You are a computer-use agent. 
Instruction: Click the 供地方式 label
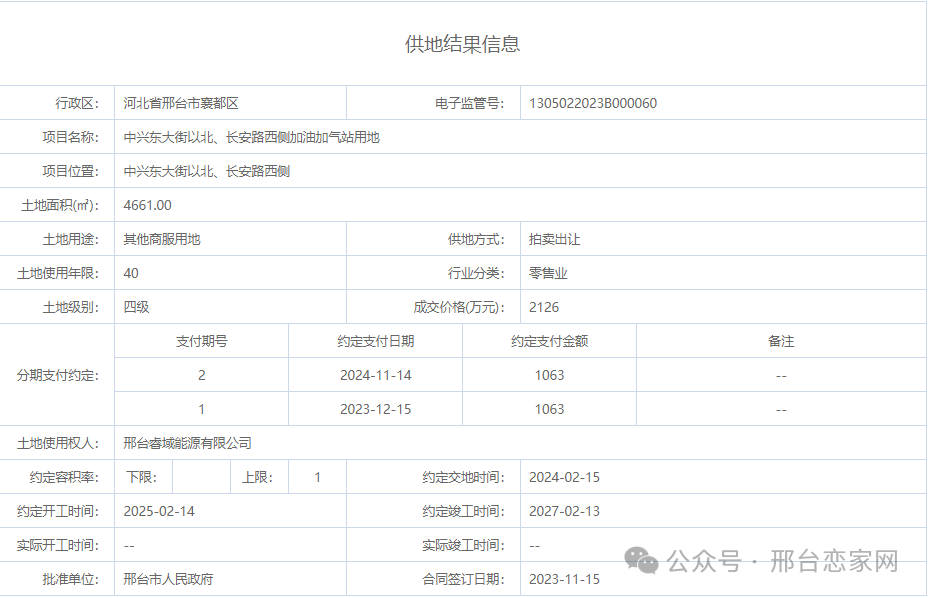pyautogui.click(x=476, y=239)
